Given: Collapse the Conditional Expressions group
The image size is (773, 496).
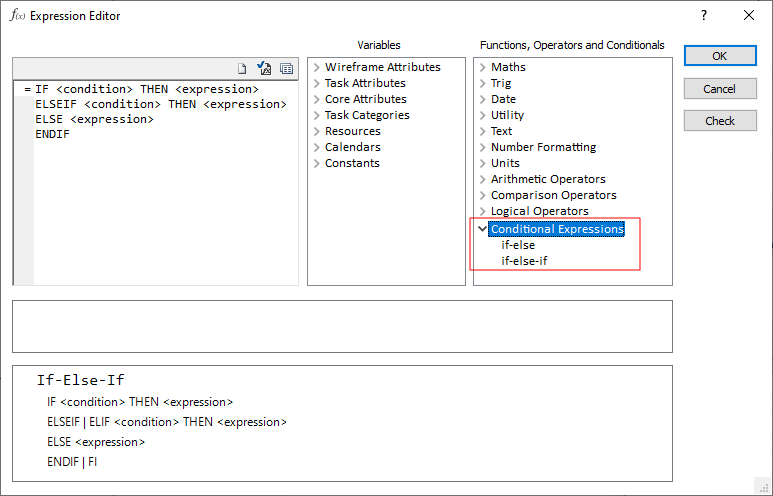Looking at the screenshot, I should click(x=483, y=229).
